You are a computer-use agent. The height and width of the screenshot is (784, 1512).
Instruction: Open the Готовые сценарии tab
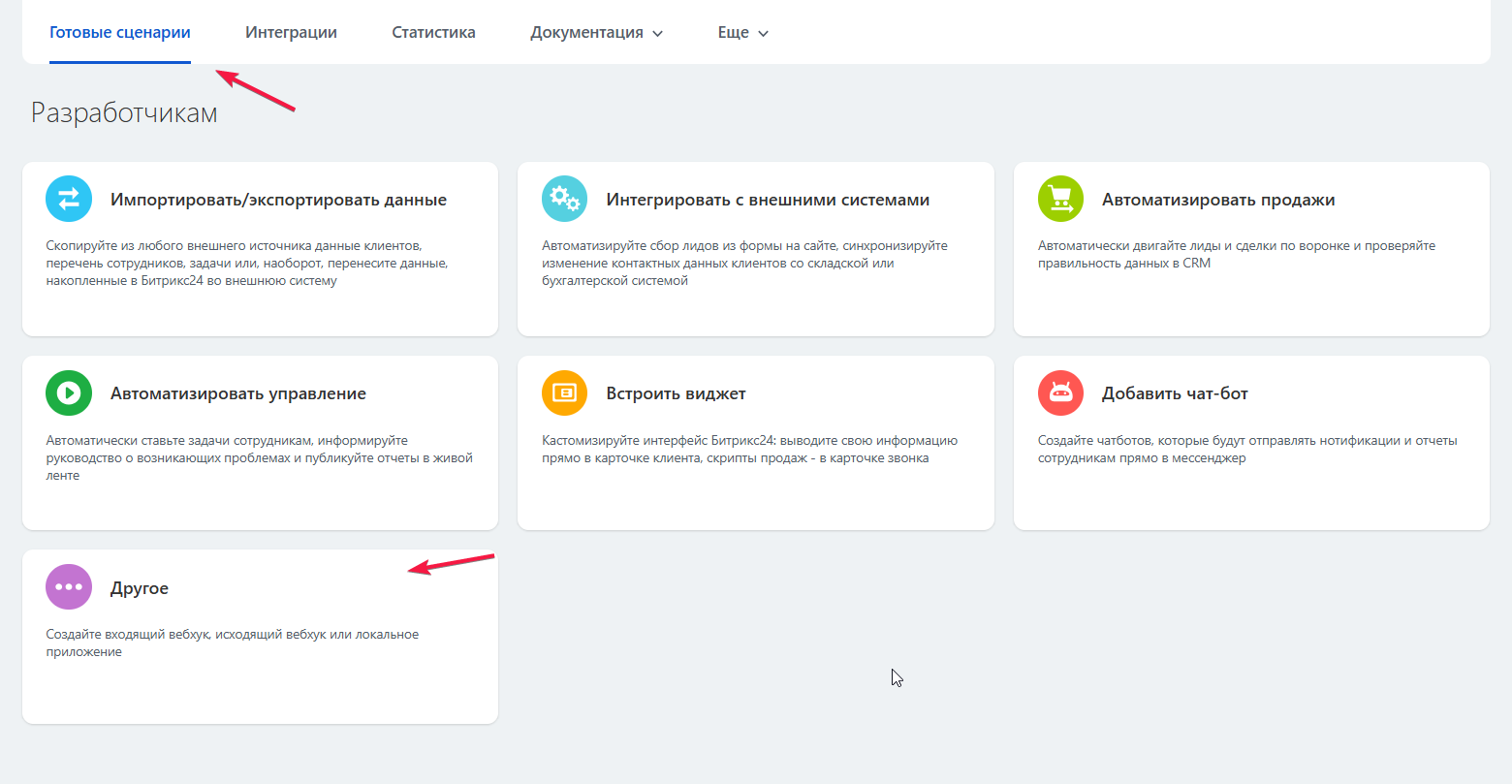tap(120, 33)
